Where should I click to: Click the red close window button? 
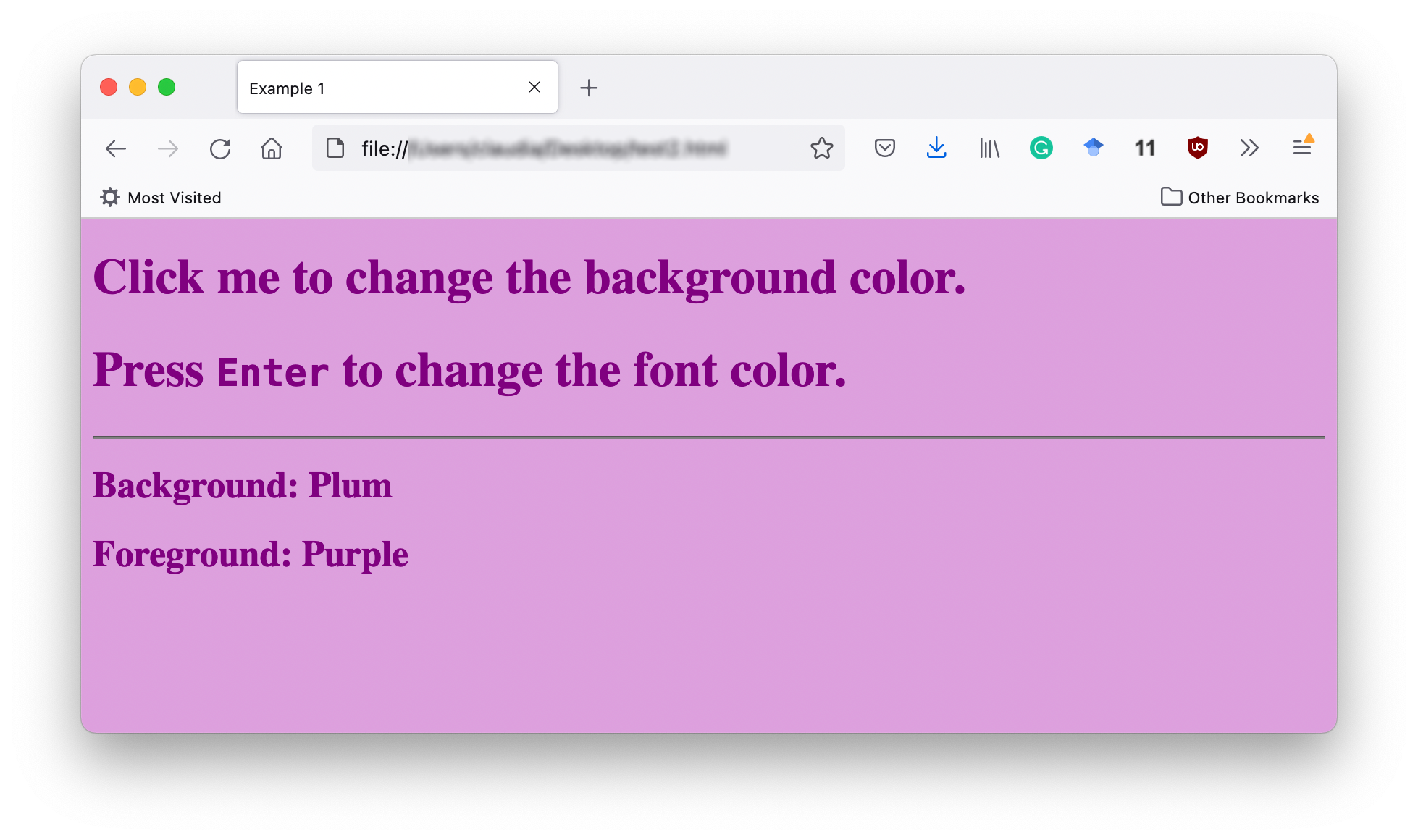point(109,87)
